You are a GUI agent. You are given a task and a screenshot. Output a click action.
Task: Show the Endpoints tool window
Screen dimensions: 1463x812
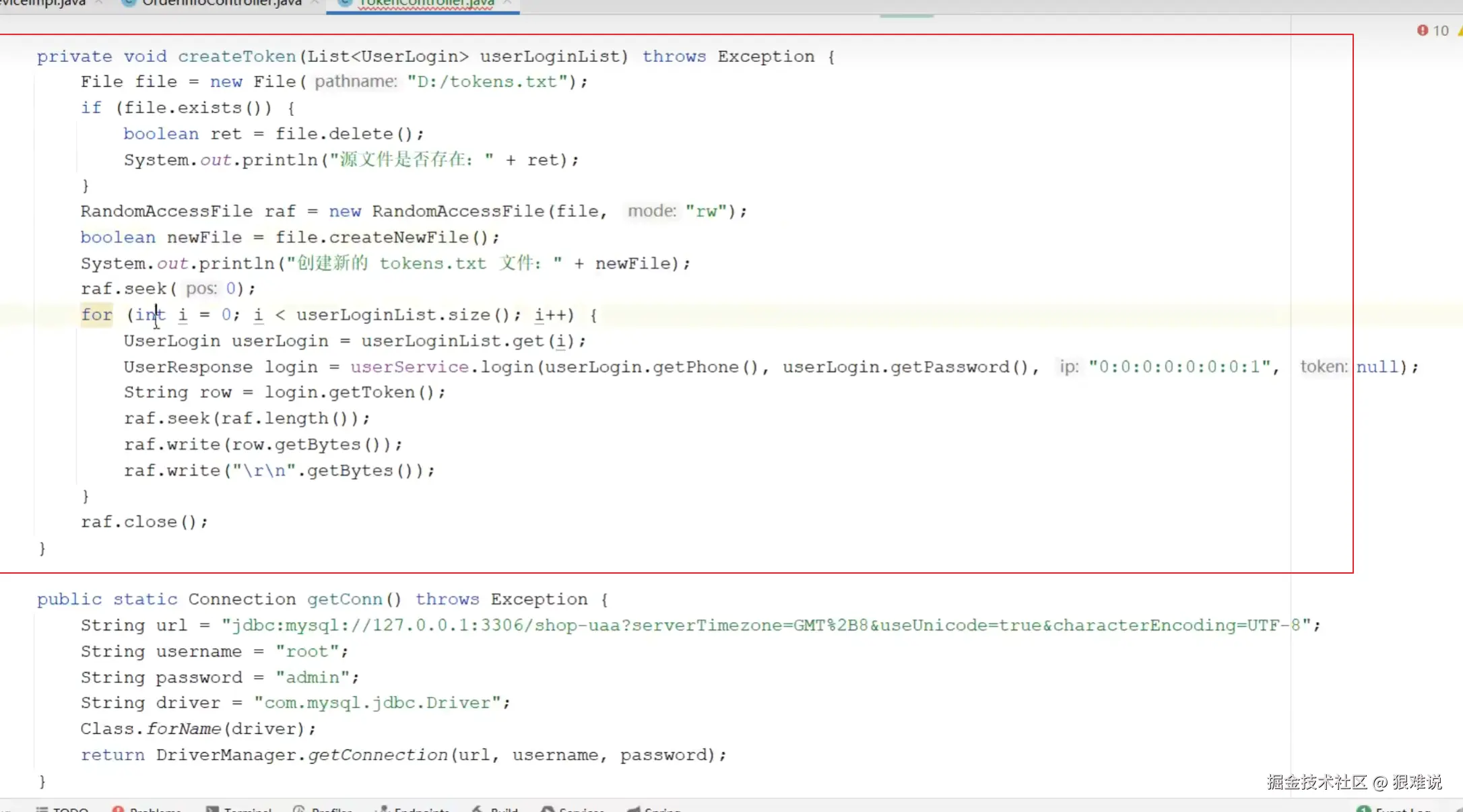[420, 809]
